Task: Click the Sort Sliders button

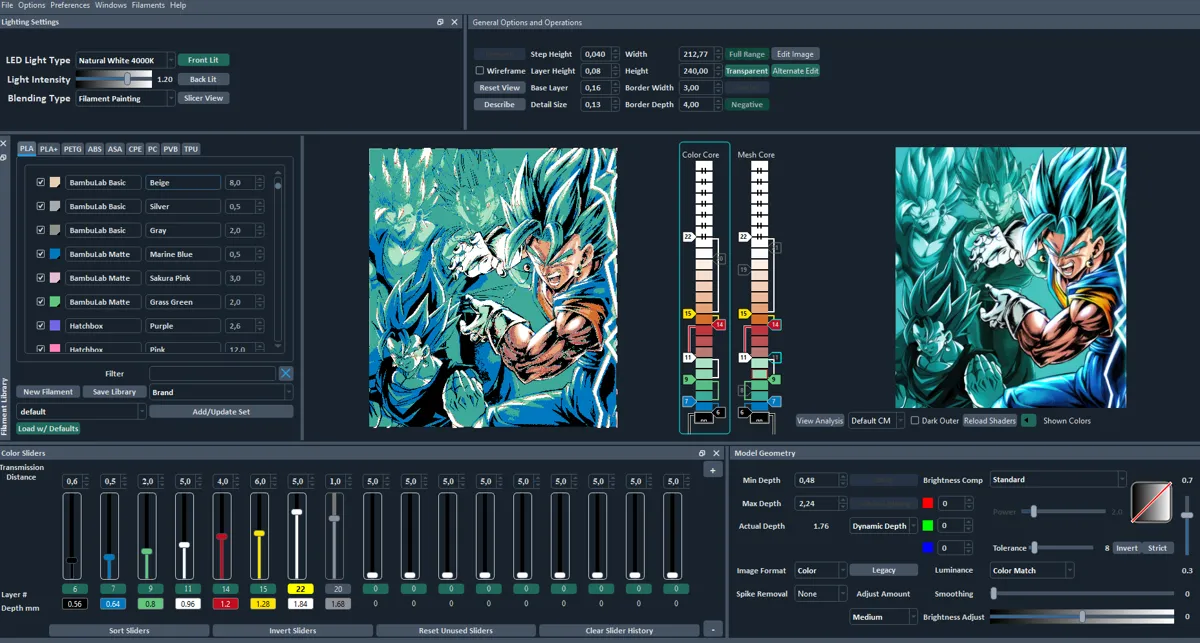Action: tap(129, 631)
